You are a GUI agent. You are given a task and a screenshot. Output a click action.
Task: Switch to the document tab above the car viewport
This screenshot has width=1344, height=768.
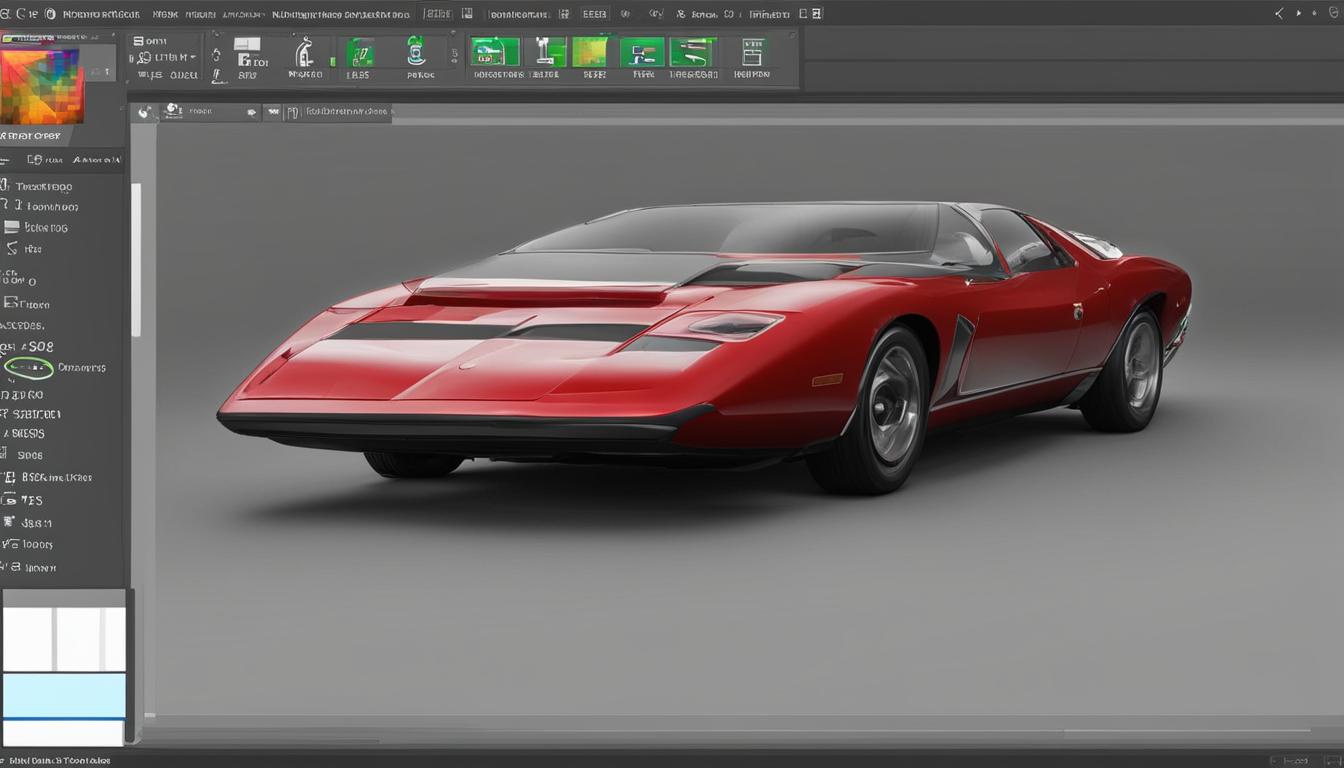tap(345, 112)
